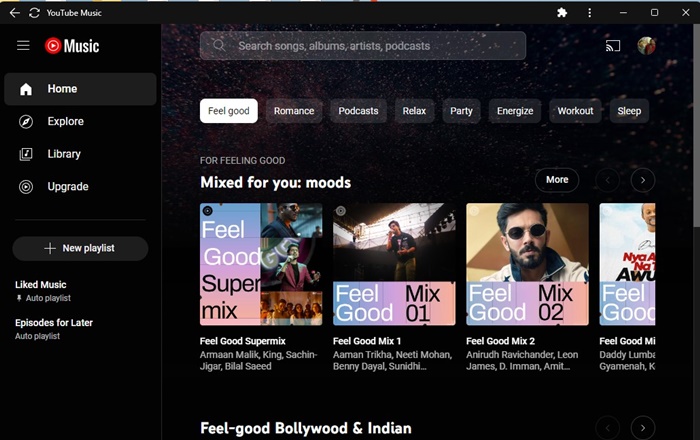Image resolution: width=700 pixels, height=440 pixels.
Task: Click More for Mixed for you moods
Action: point(557,180)
